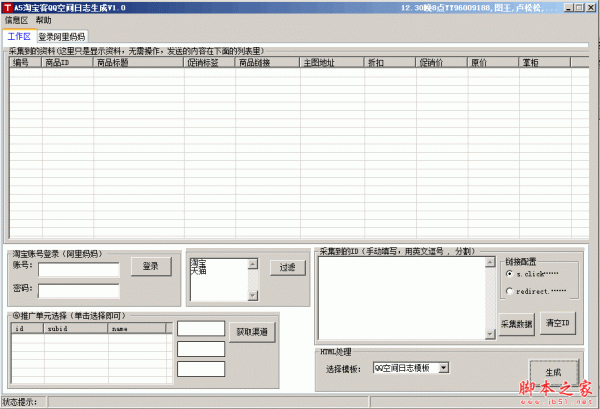Click the 原价 column header
Viewport: 600px width, 409px height.
(x=493, y=62)
